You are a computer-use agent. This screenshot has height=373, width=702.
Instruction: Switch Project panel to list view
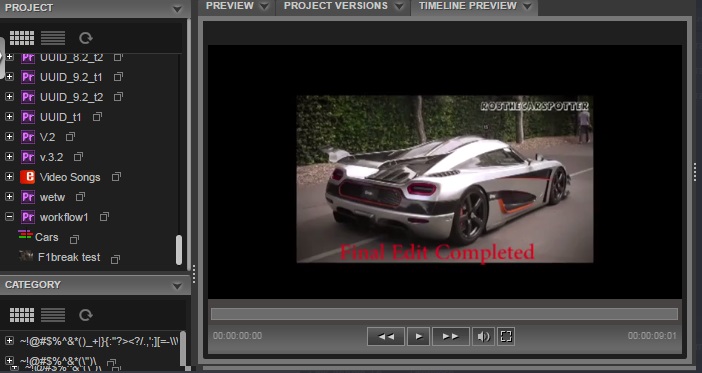pyautogui.click(x=53, y=38)
